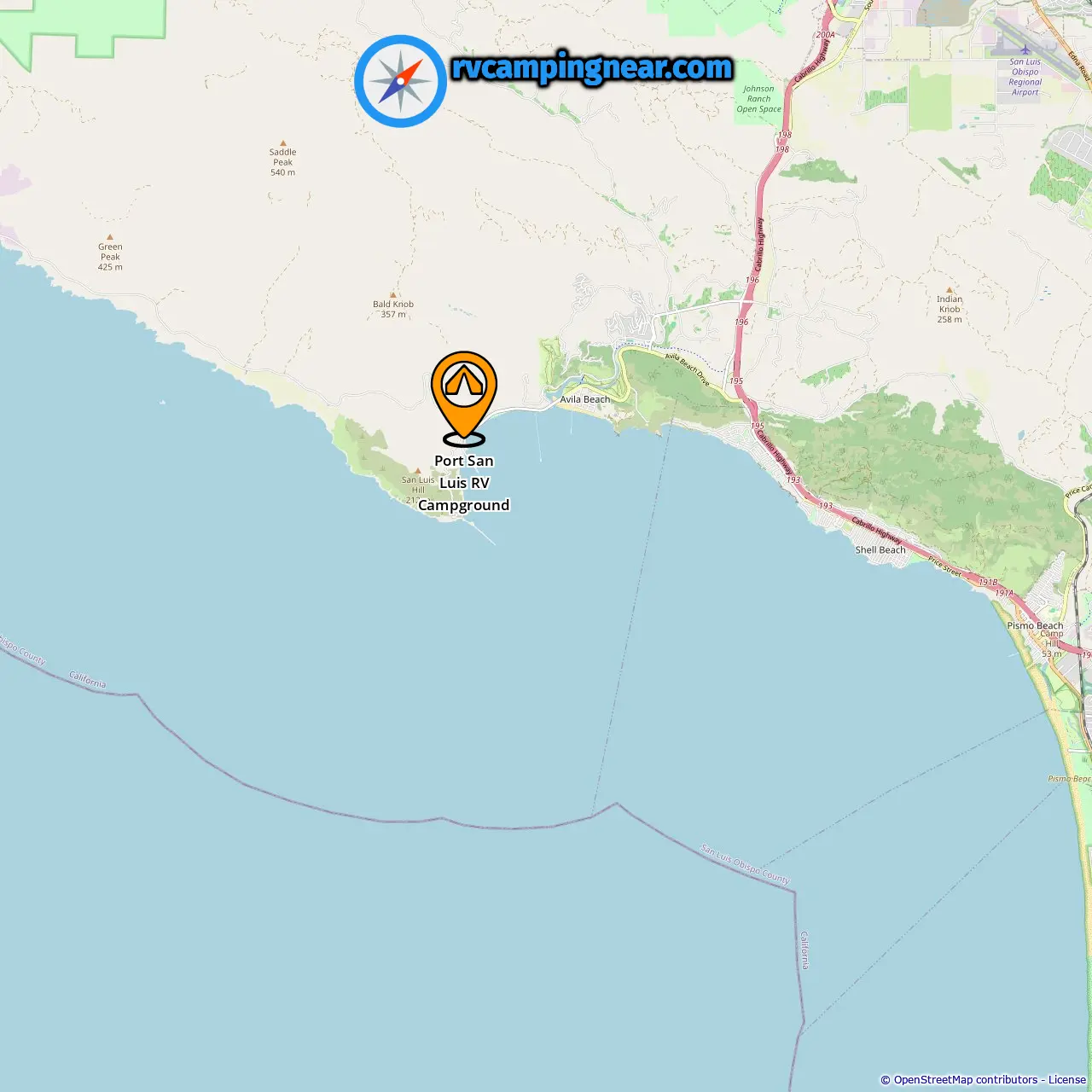Viewport: 1092px width, 1092px height.
Task: Click the Bald Knob peak triangle
Action: (x=393, y=294)
